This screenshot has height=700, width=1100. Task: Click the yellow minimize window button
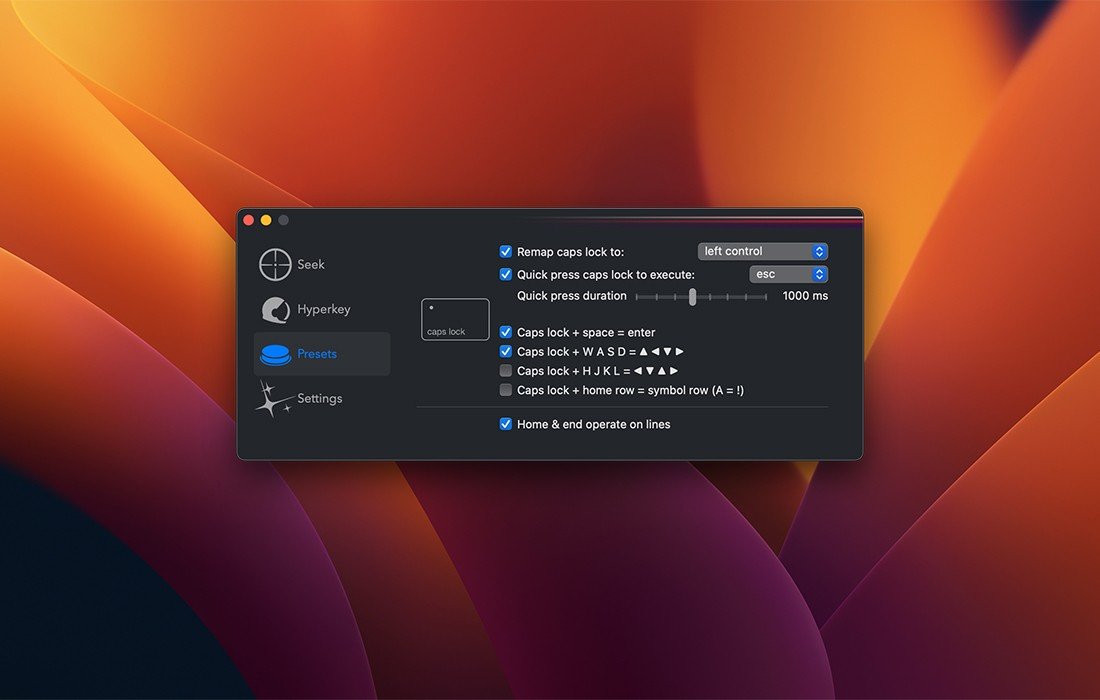tap(266, 220)
